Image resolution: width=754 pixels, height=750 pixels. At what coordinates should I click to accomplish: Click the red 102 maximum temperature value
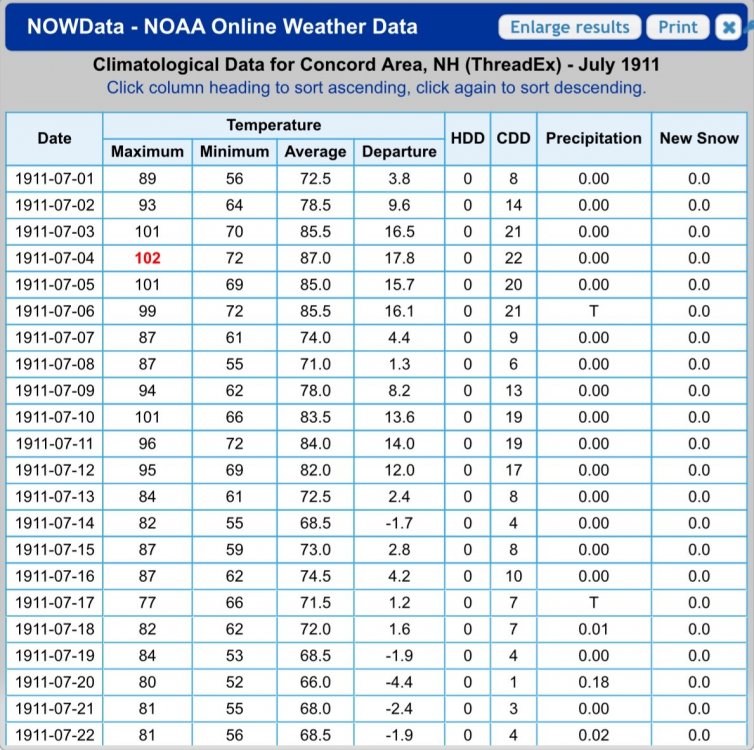coord(147,258)
